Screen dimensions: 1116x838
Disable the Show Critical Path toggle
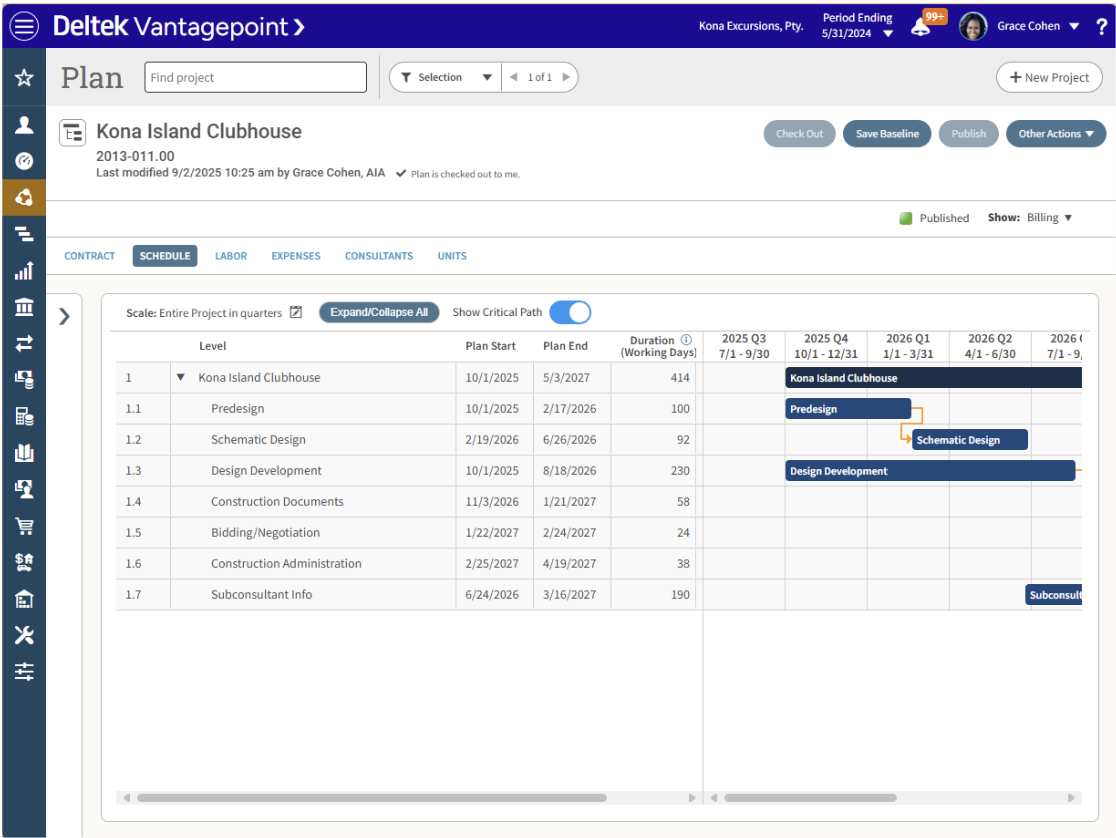[570, 312]
